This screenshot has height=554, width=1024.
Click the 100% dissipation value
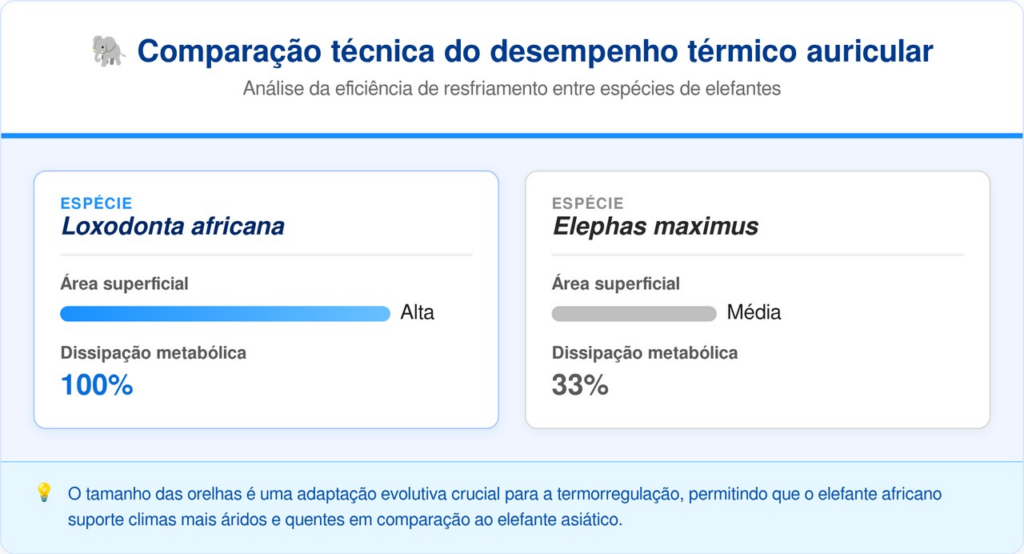tap(97, 385)
